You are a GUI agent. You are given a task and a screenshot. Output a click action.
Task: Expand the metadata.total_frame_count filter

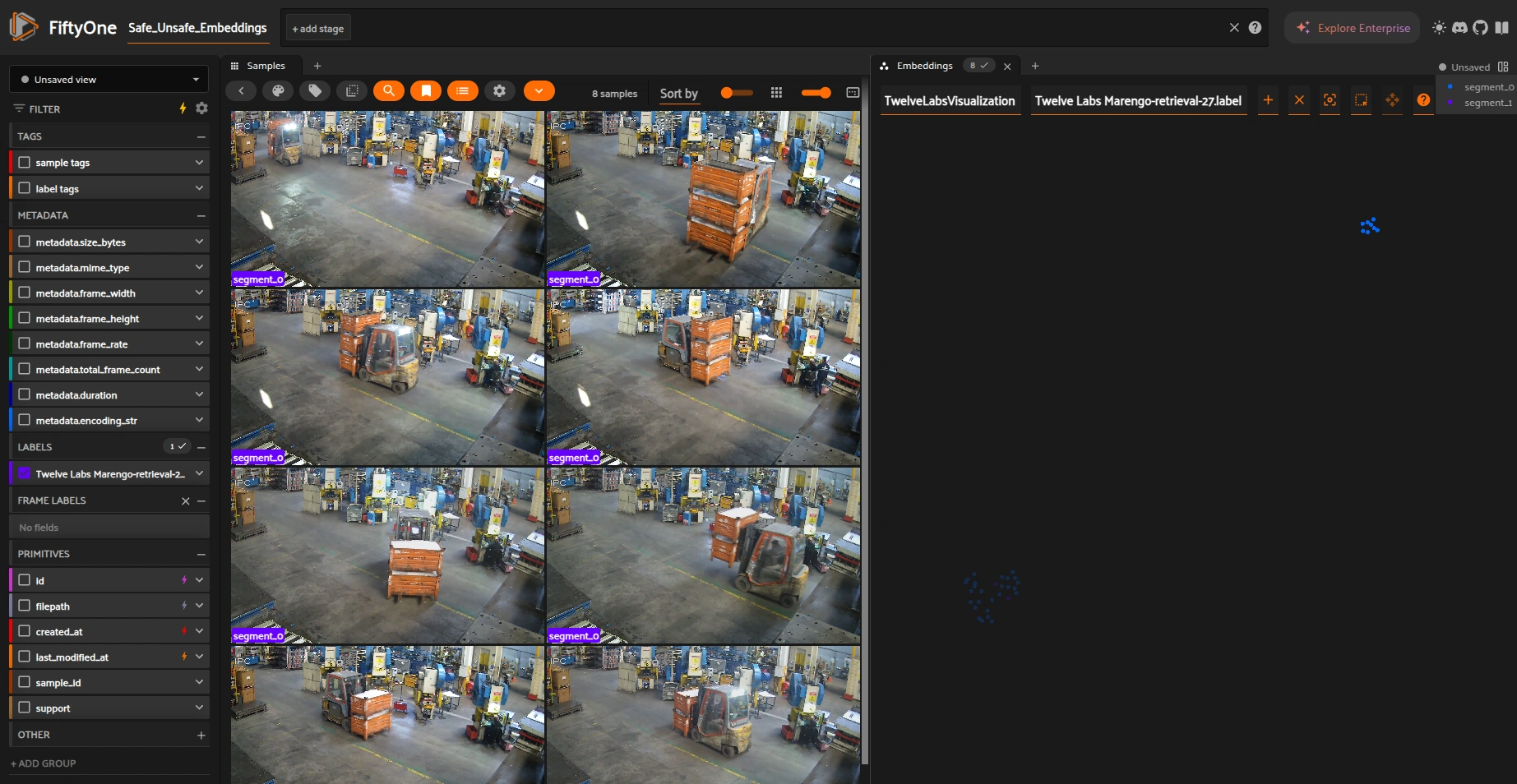199,369
